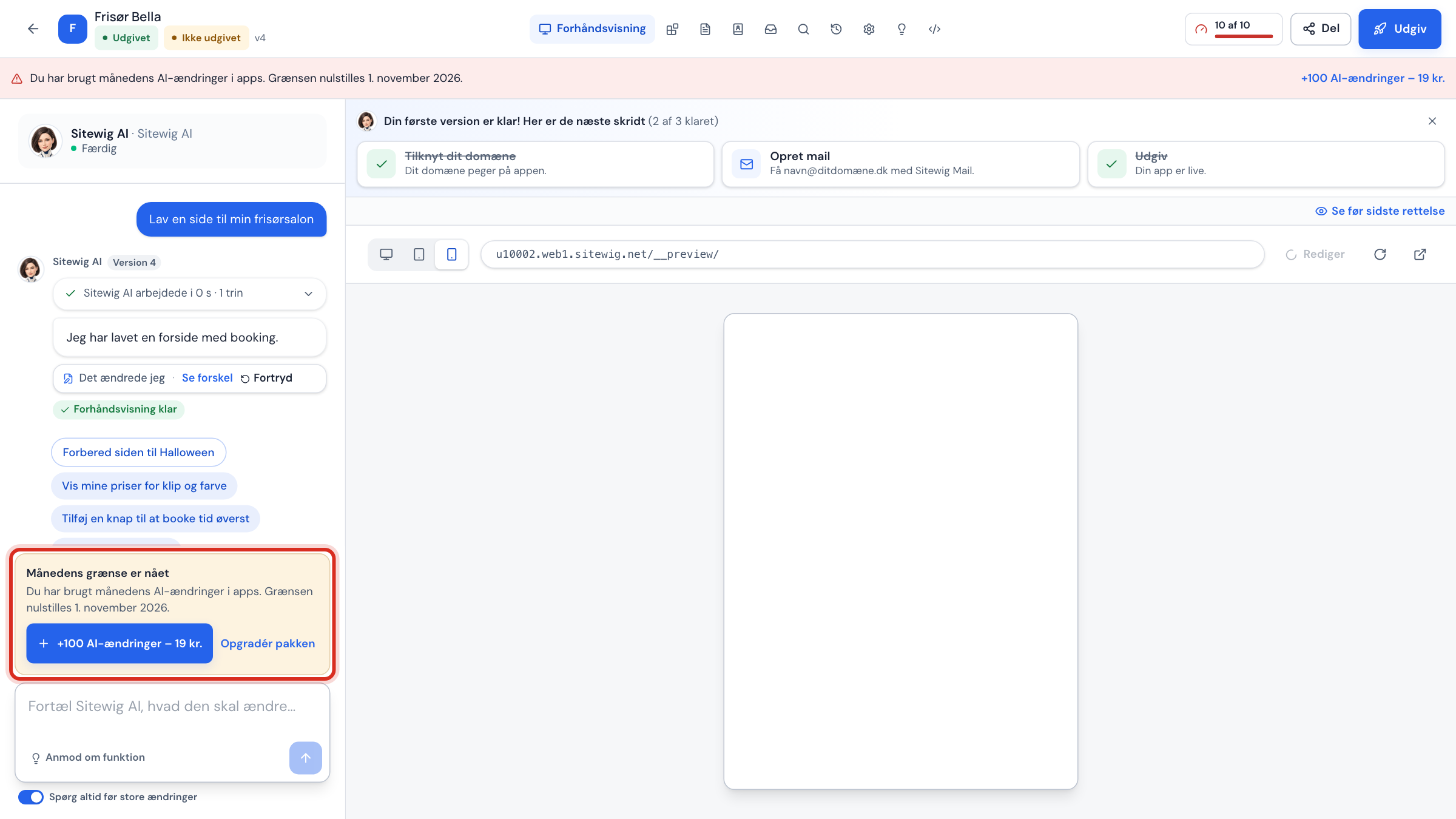Reload the preview with refresh icon

click(1380, 254)
